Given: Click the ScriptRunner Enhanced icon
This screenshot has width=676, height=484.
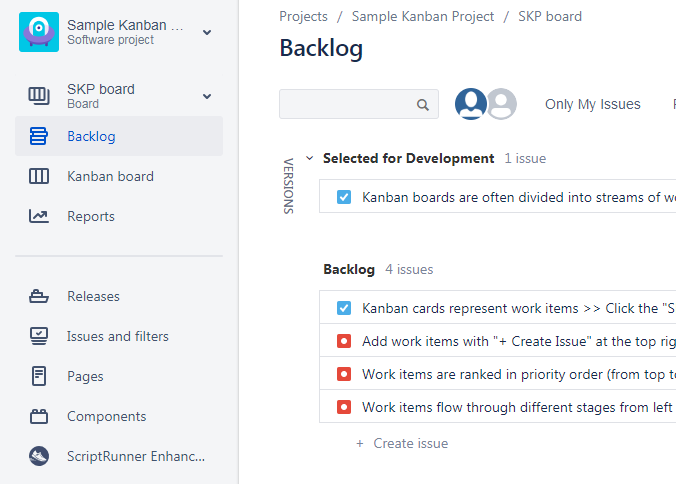Looking at the screenshot, I should [x=39, y=456].
